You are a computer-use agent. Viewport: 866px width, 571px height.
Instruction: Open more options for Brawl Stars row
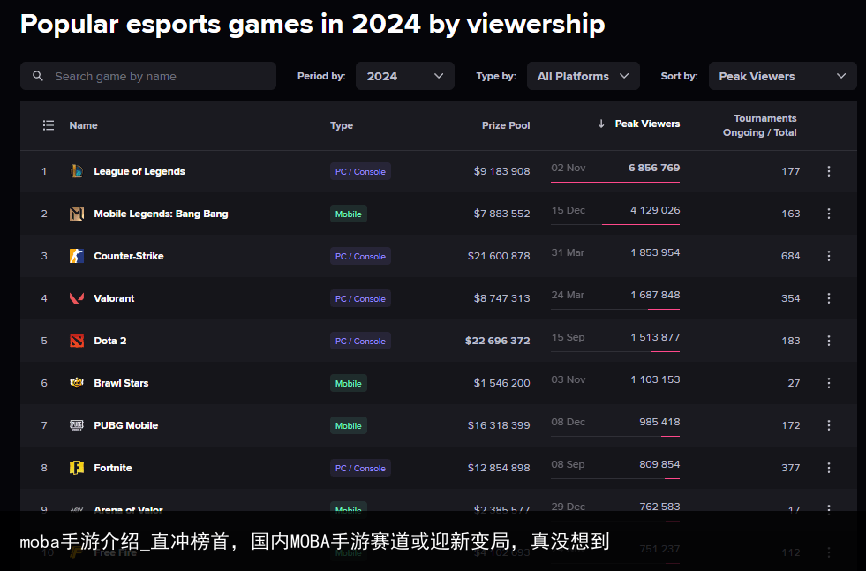coord(828,383)
